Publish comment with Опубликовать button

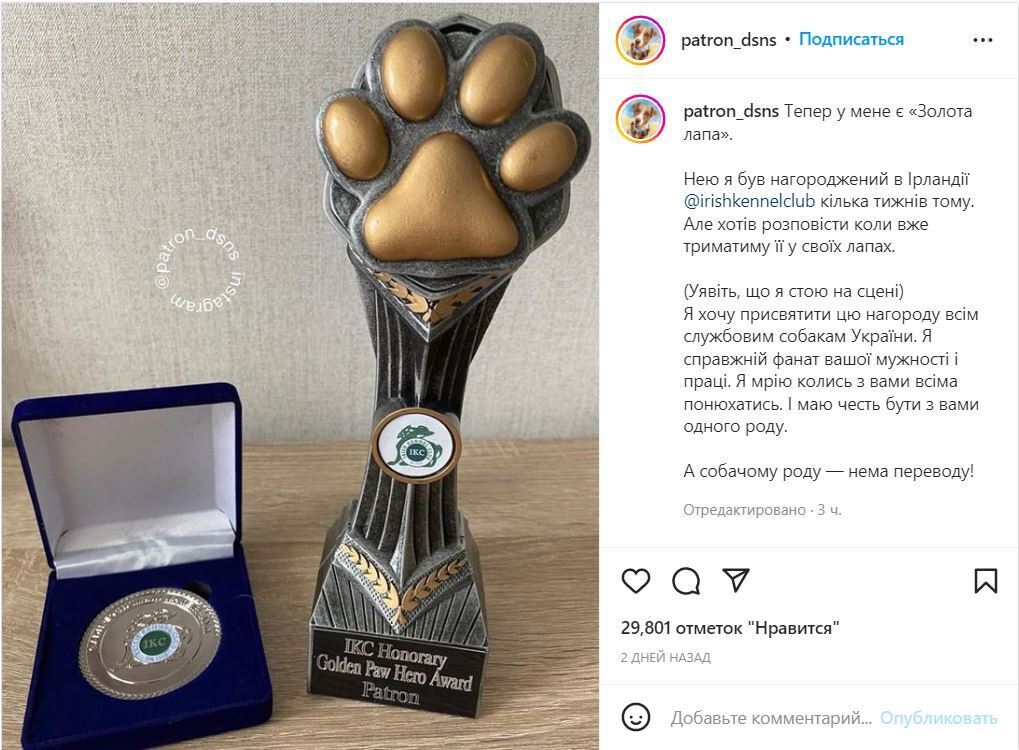click(938, 718)
